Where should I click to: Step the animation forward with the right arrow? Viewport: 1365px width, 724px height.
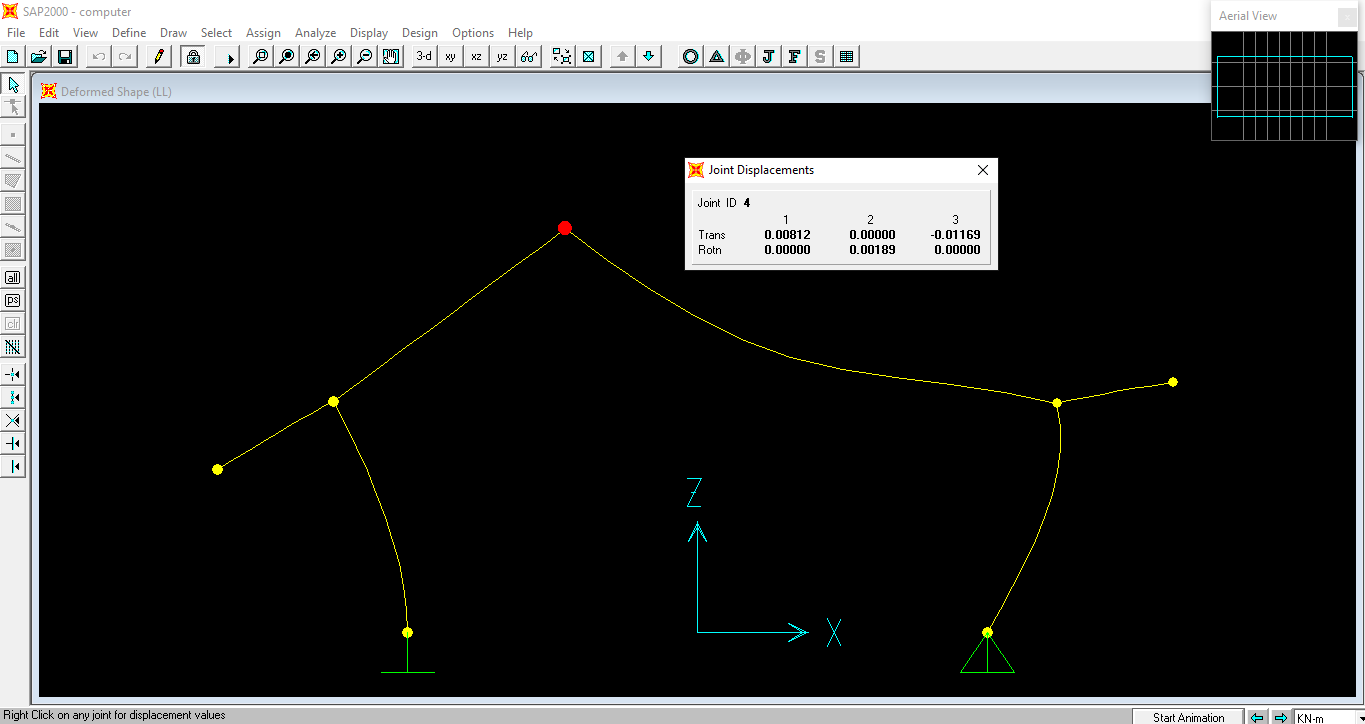1283,716
